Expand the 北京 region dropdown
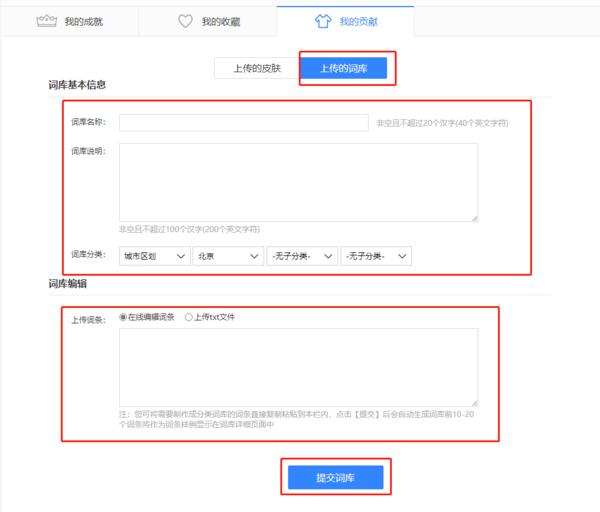 coord(228,257)
